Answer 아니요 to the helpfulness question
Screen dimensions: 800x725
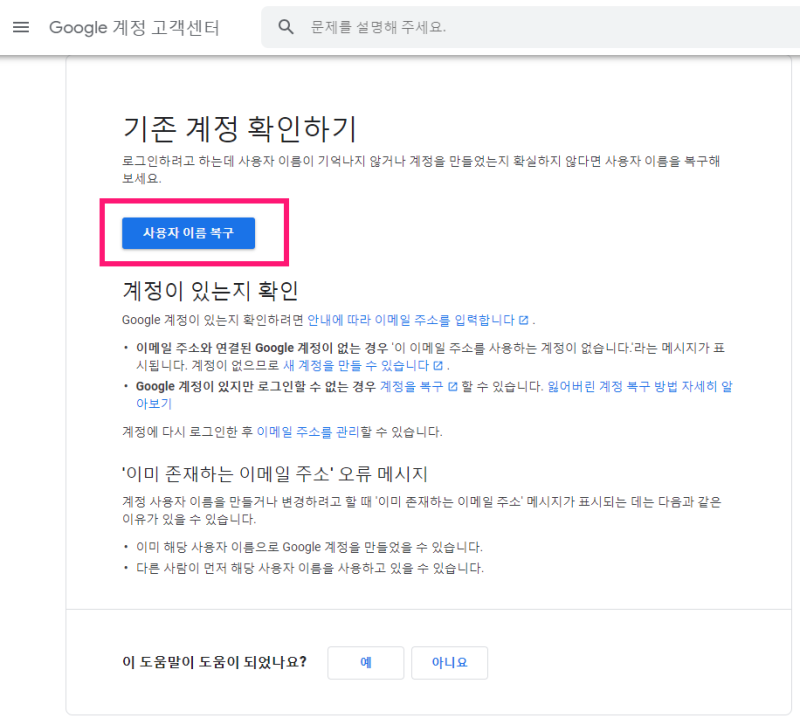[449, 663]
